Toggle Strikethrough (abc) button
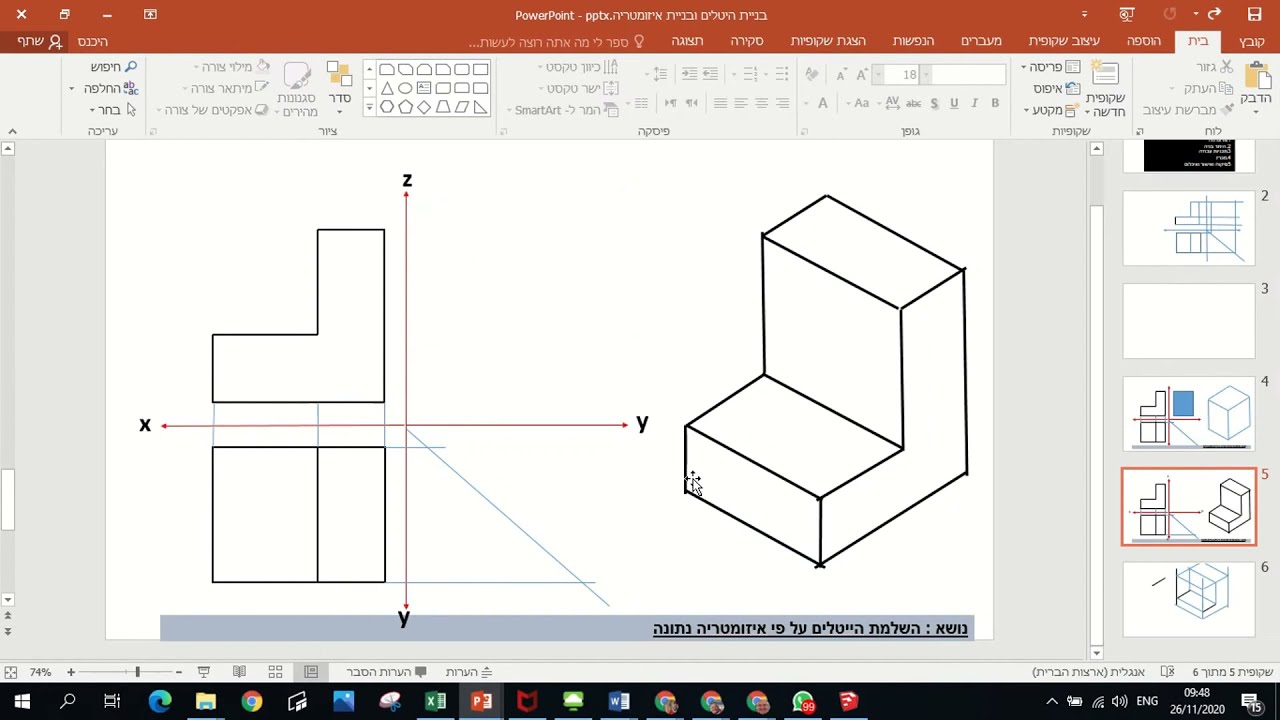The image size is (1280, 720). pos(913,103)
